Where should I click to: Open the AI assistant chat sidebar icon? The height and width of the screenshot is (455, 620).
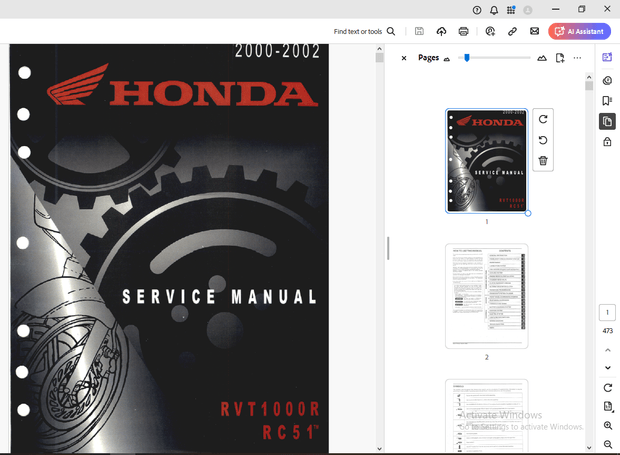pos(607,81)
